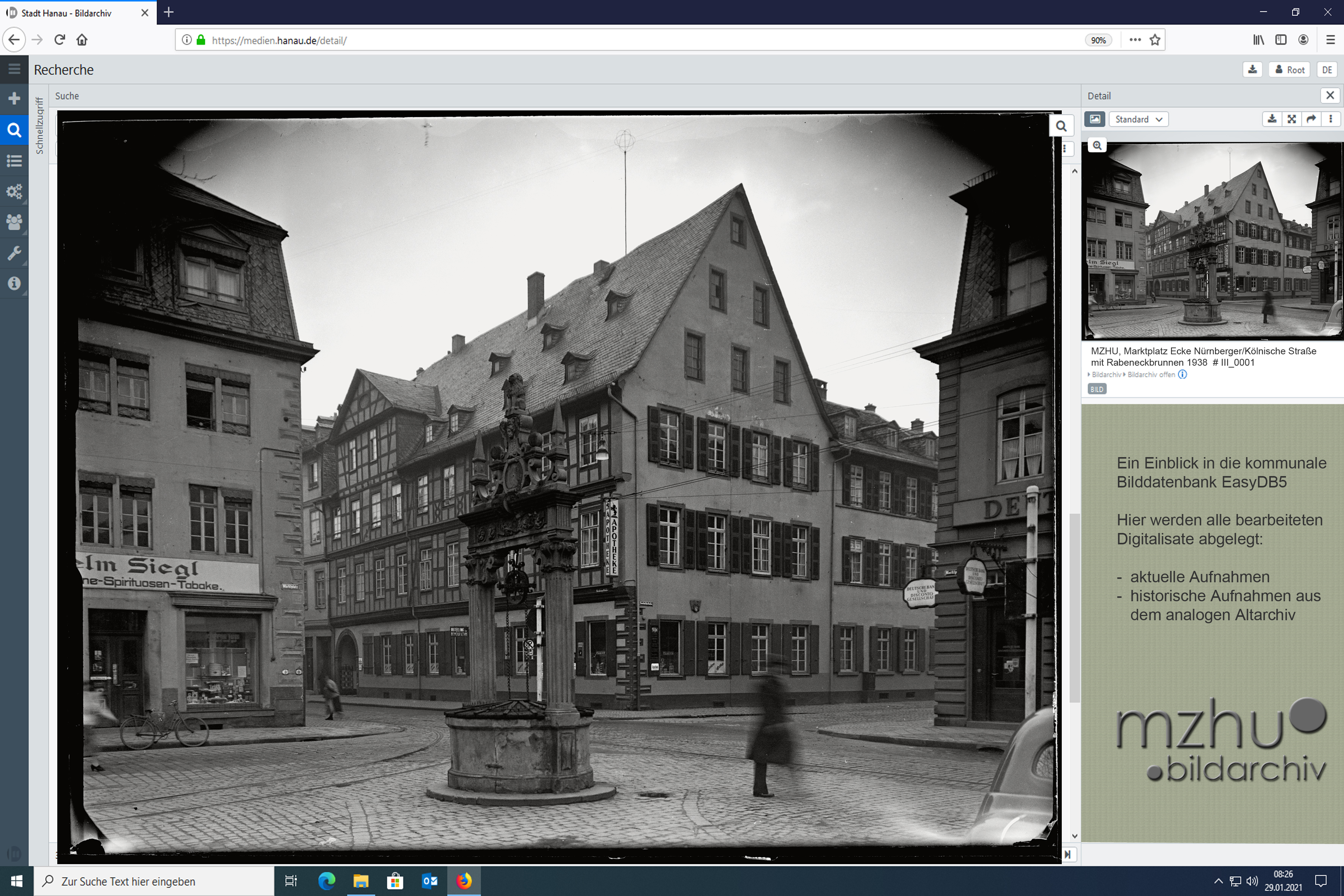Image resolution: width=1344 pixels, height=896 pixels.
Task: Zoom into the thumbnail with the magnifier icon
Action: [x=1097, y=146]
